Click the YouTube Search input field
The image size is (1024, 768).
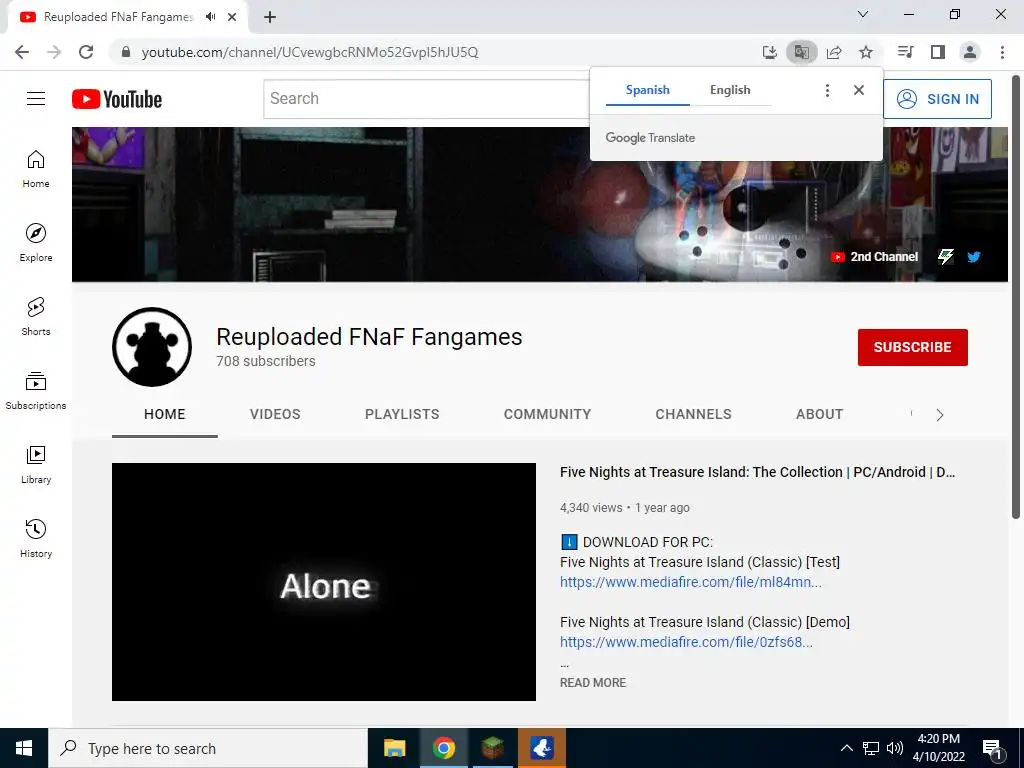click(428, 99)
